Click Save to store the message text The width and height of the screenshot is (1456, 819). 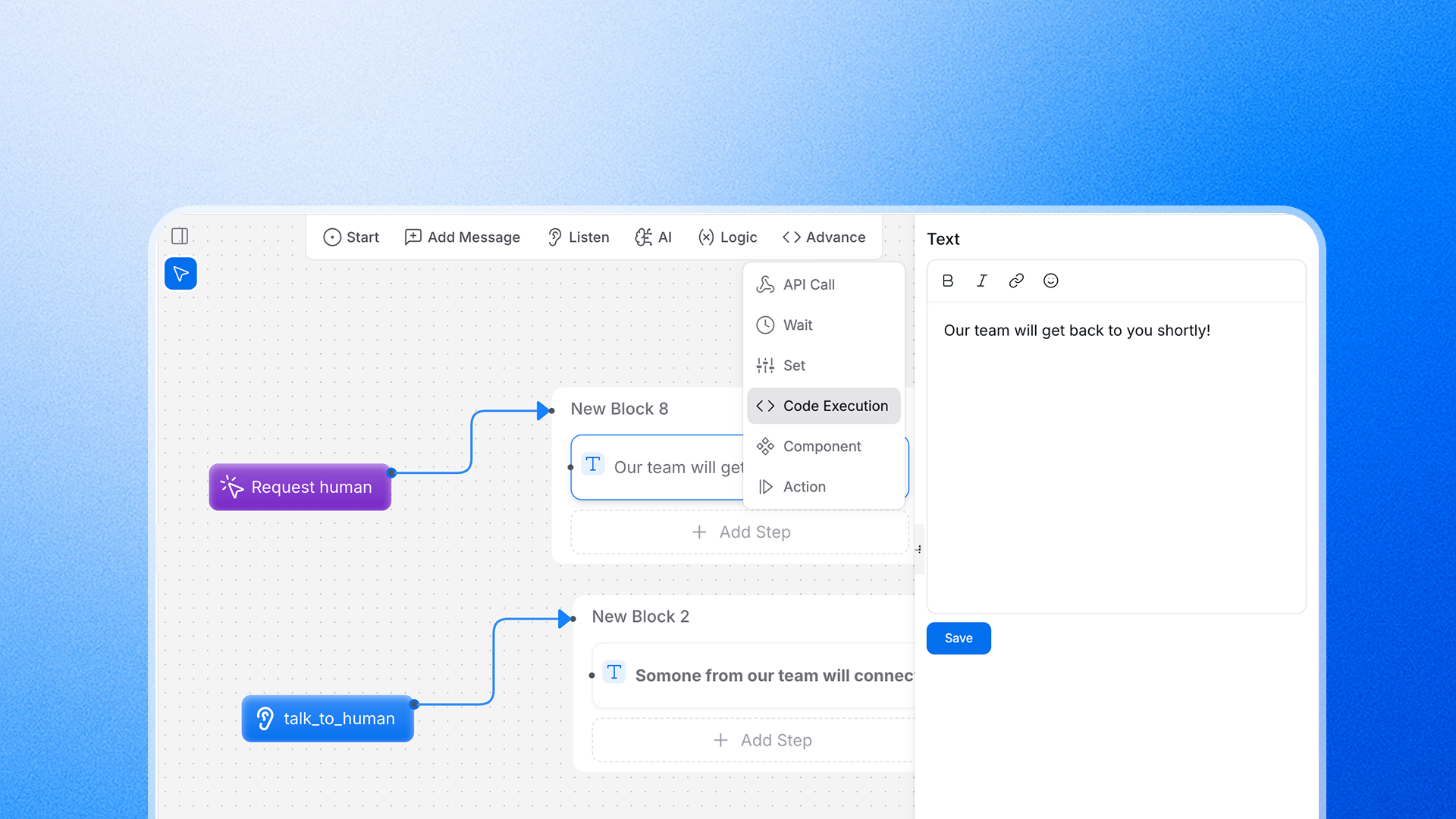tap(958, 638)
